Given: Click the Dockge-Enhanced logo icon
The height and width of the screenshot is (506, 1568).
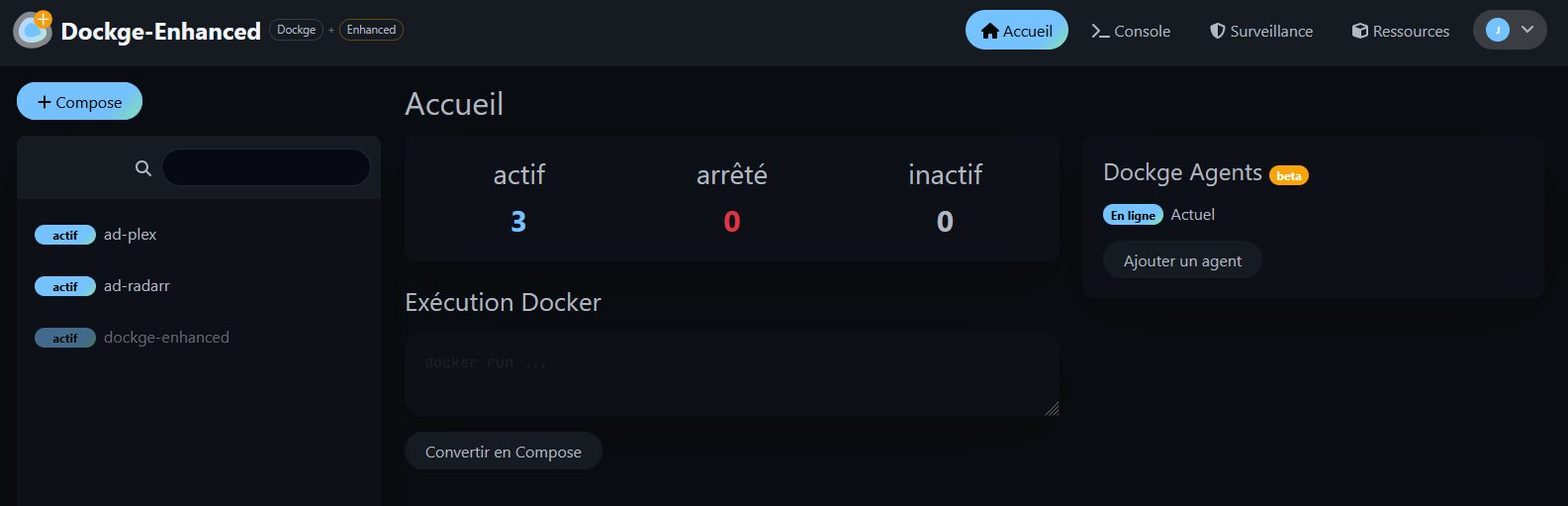Looking at the screenshot, I should (33, 30).
